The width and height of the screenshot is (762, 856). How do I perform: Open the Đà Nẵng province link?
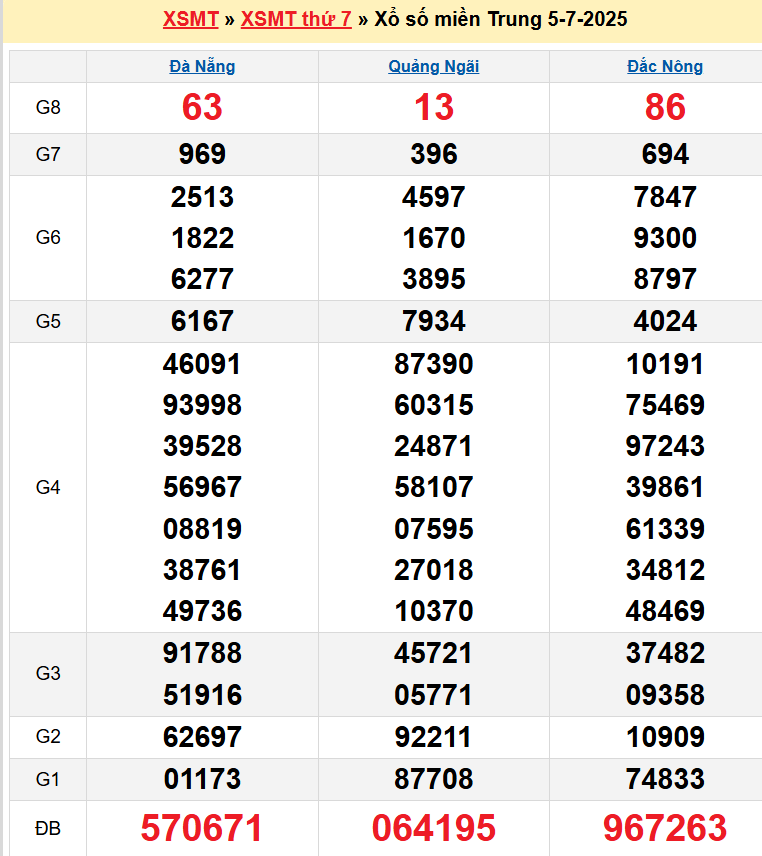202,67
